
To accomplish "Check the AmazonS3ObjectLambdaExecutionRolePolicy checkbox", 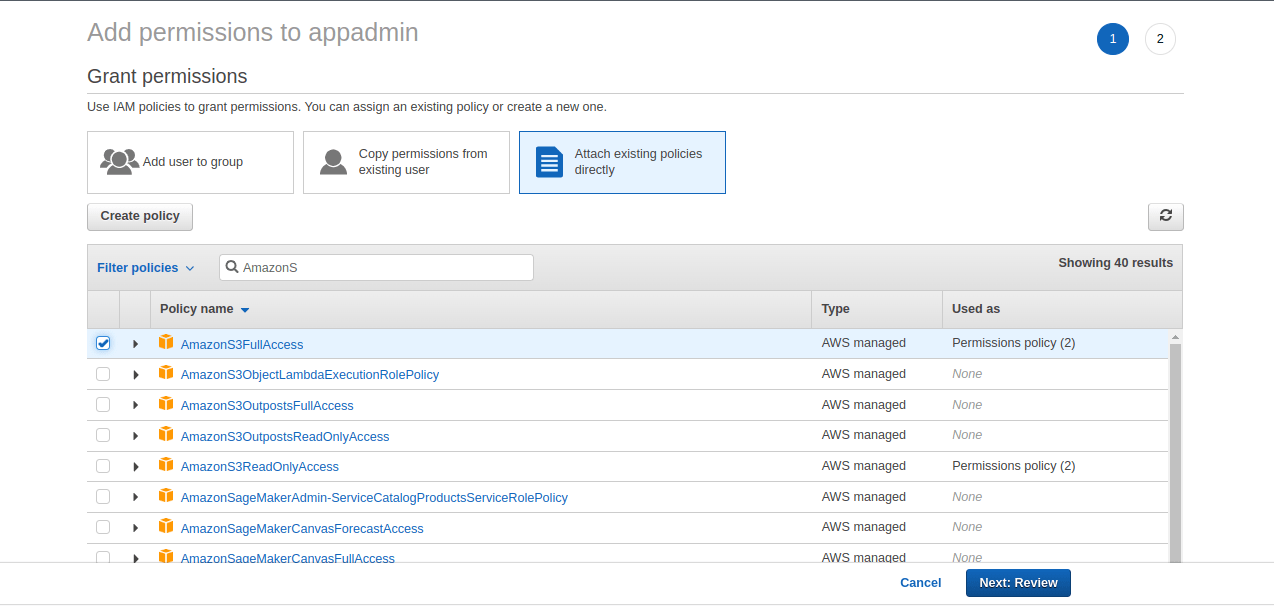I will (103, 374).
